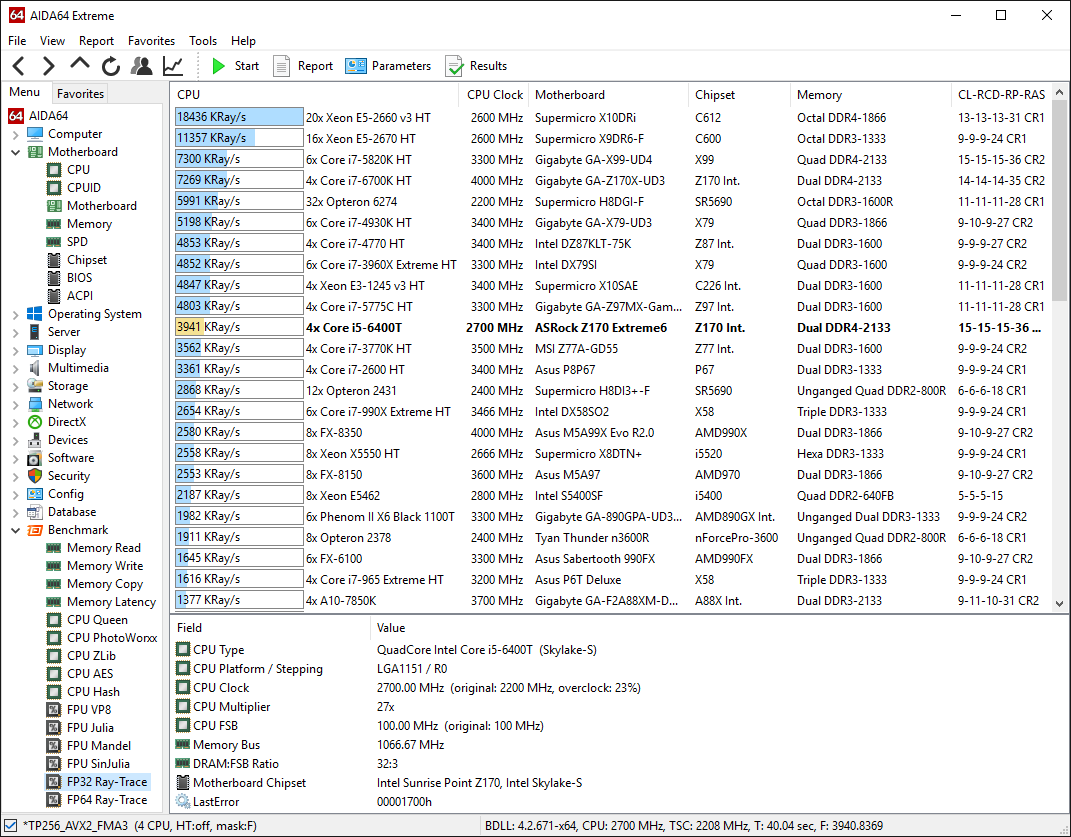Open the user management icon in the toolbar
The height and width of the screenshot is (837, 1071).
pos(141,66)
